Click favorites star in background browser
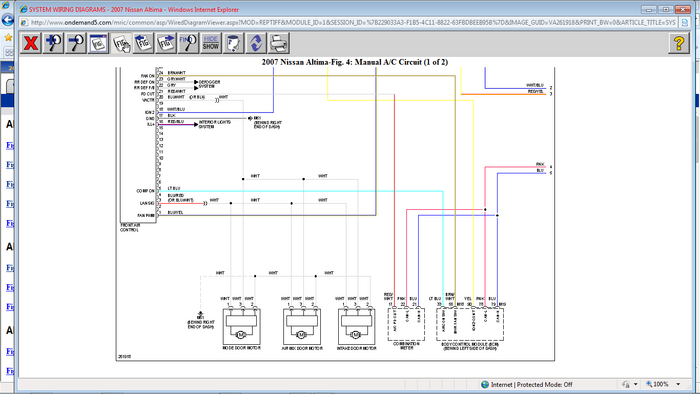The image size is (700, 394). tap(8, 37)
